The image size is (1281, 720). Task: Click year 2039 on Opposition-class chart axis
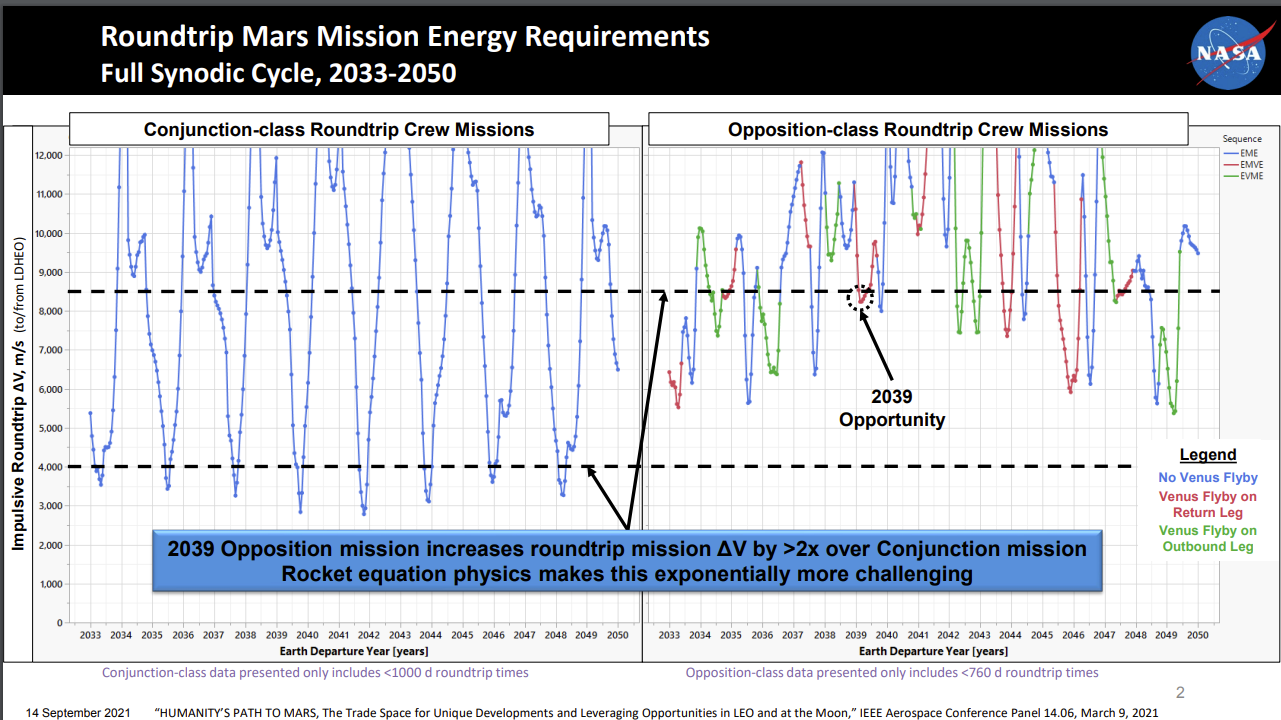pyautogui.click(x=856, y=635)
